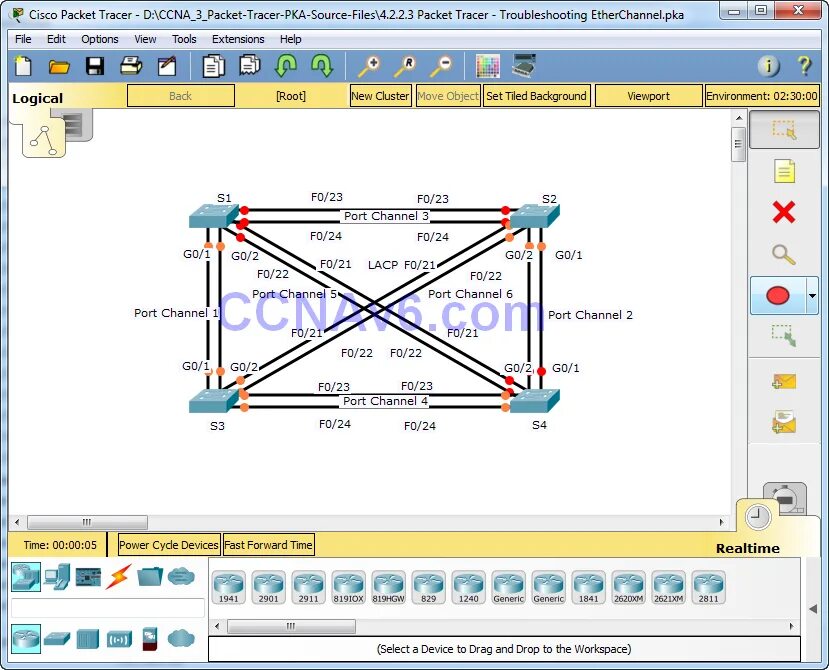Click the Fast Forward Time button
Screen dimensions: 829x670
pos(269,545)
